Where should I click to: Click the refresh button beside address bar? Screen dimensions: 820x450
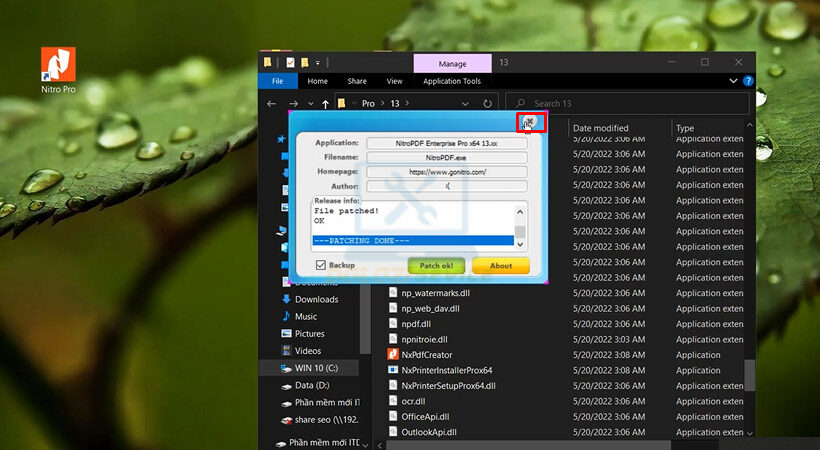pyautogui.click(x=487, y=103)
